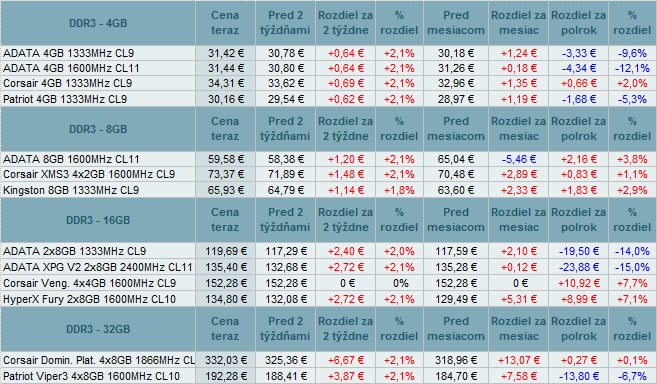Select the DDR3 - 32GB section header
The width and height of the screenshot is (657, 384).
pyautogui.click(x=98, y=329)
